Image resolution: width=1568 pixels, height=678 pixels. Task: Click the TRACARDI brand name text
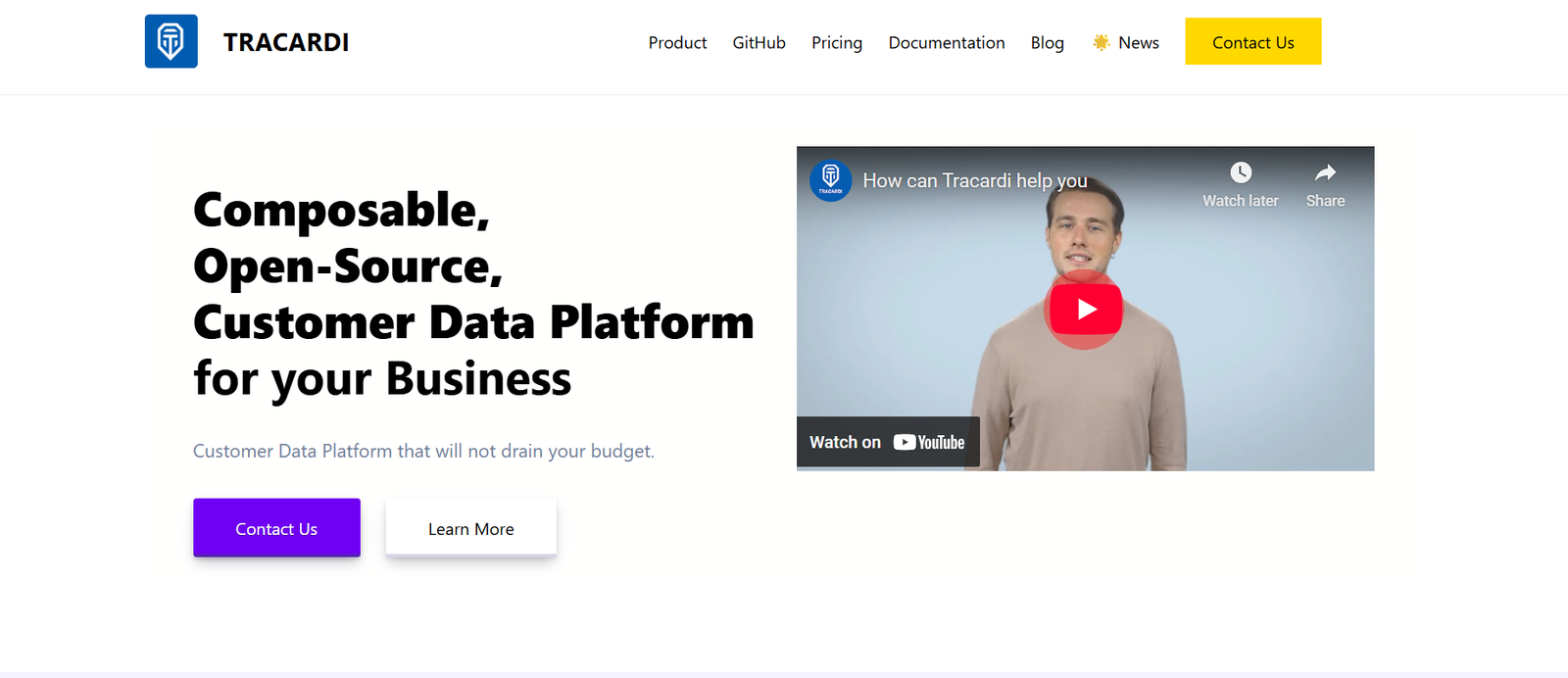pyautogui.click(x=285, y=42)
